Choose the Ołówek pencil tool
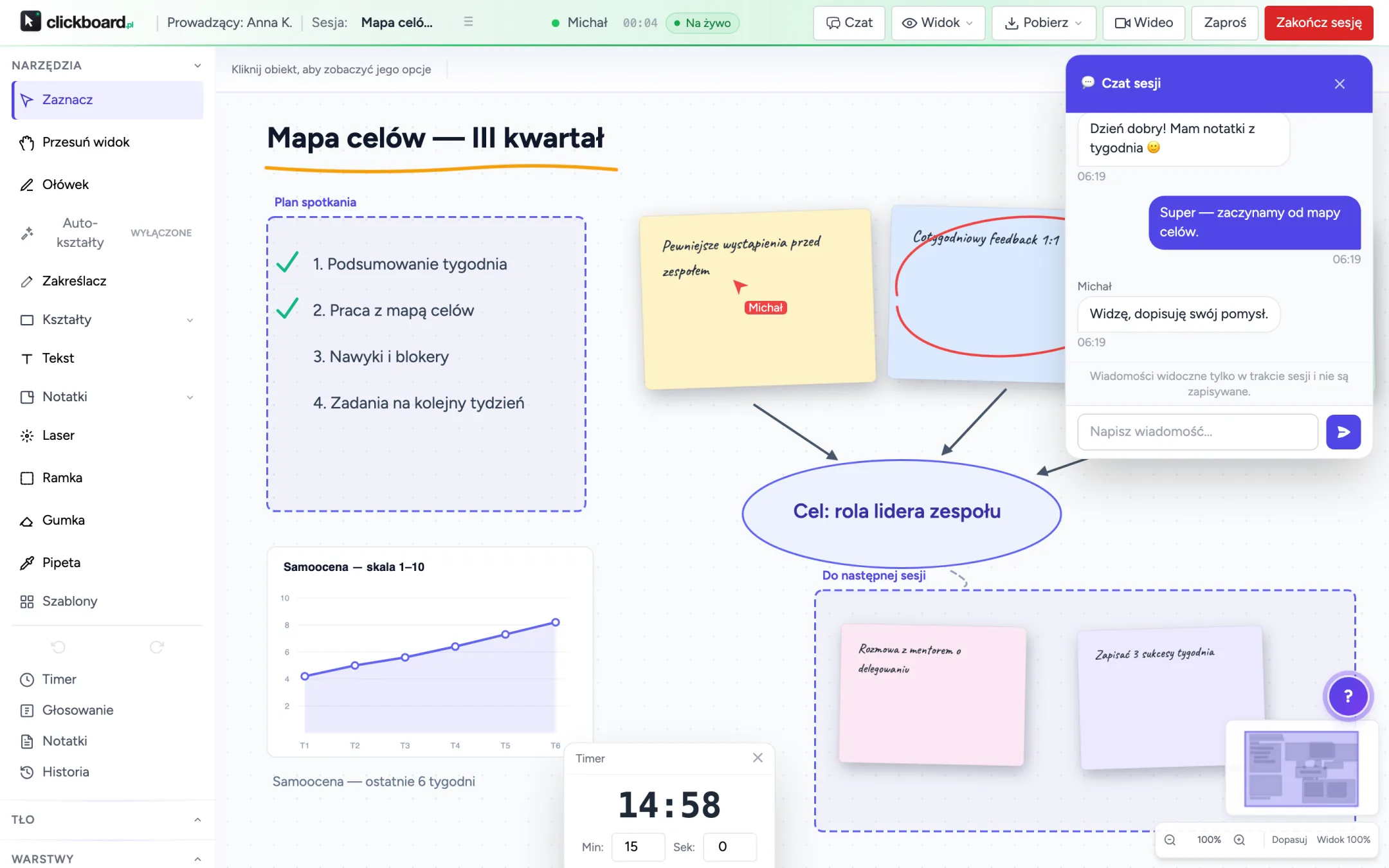1389x868 pixels. click(107, 185)
